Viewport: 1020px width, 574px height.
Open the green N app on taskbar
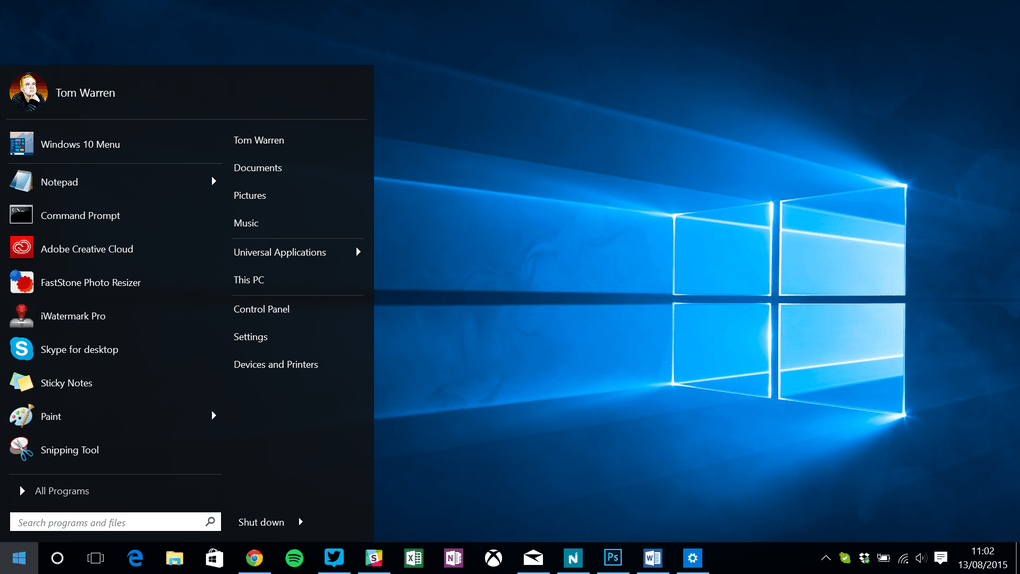573,558
